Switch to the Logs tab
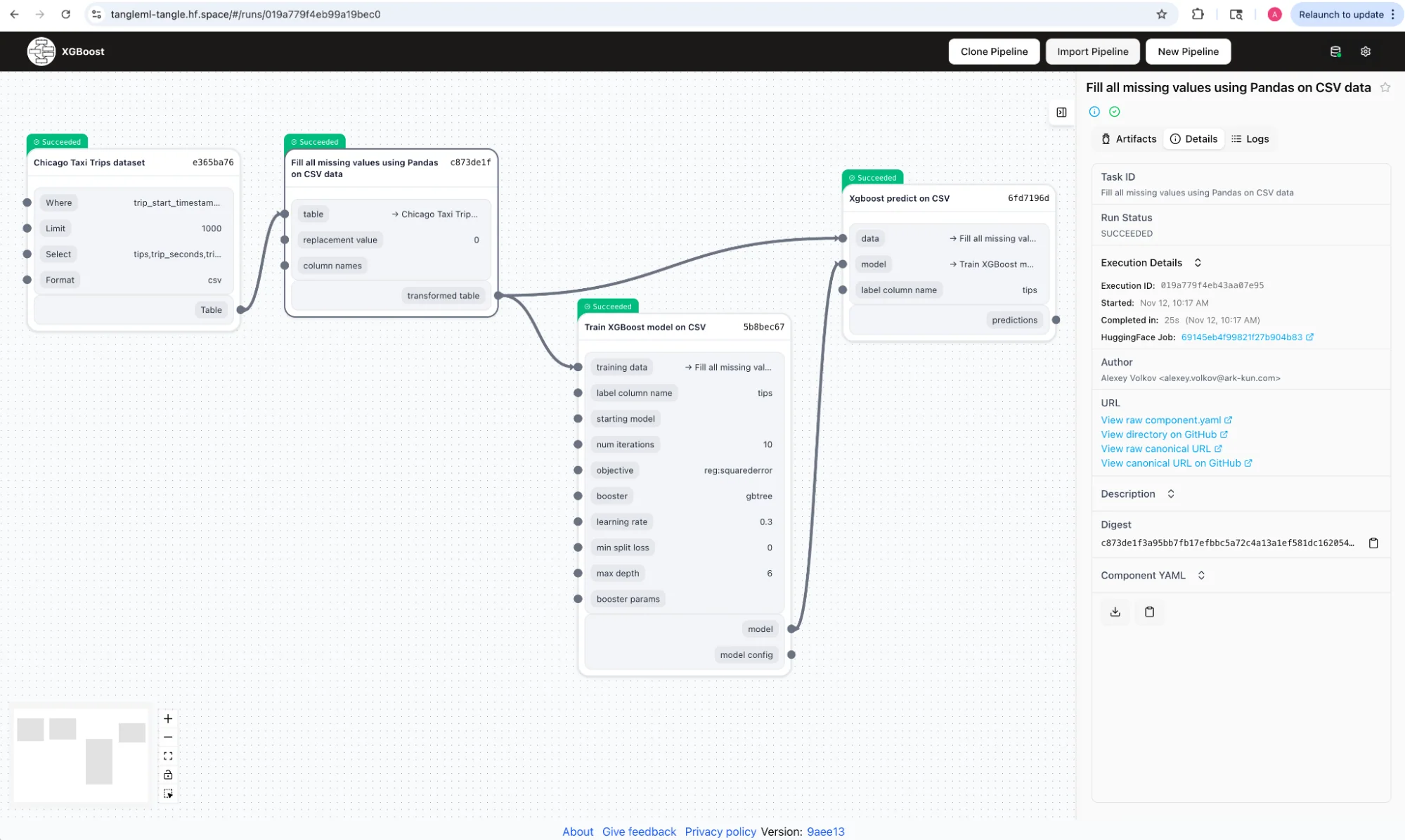The image size is (1405, 840). (x=1250, y=139)
